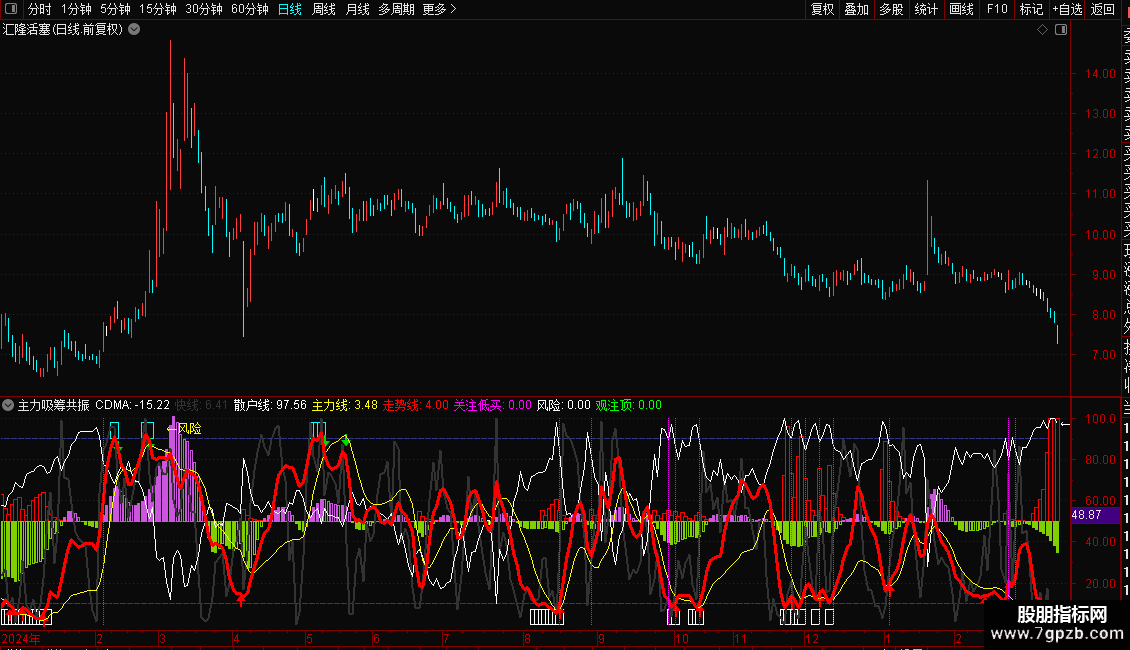Expand the 汇隆活塞 stock title dropdown
This screenshot has height=650, width=1130.
pyautogui.click(x=135, y=30)
